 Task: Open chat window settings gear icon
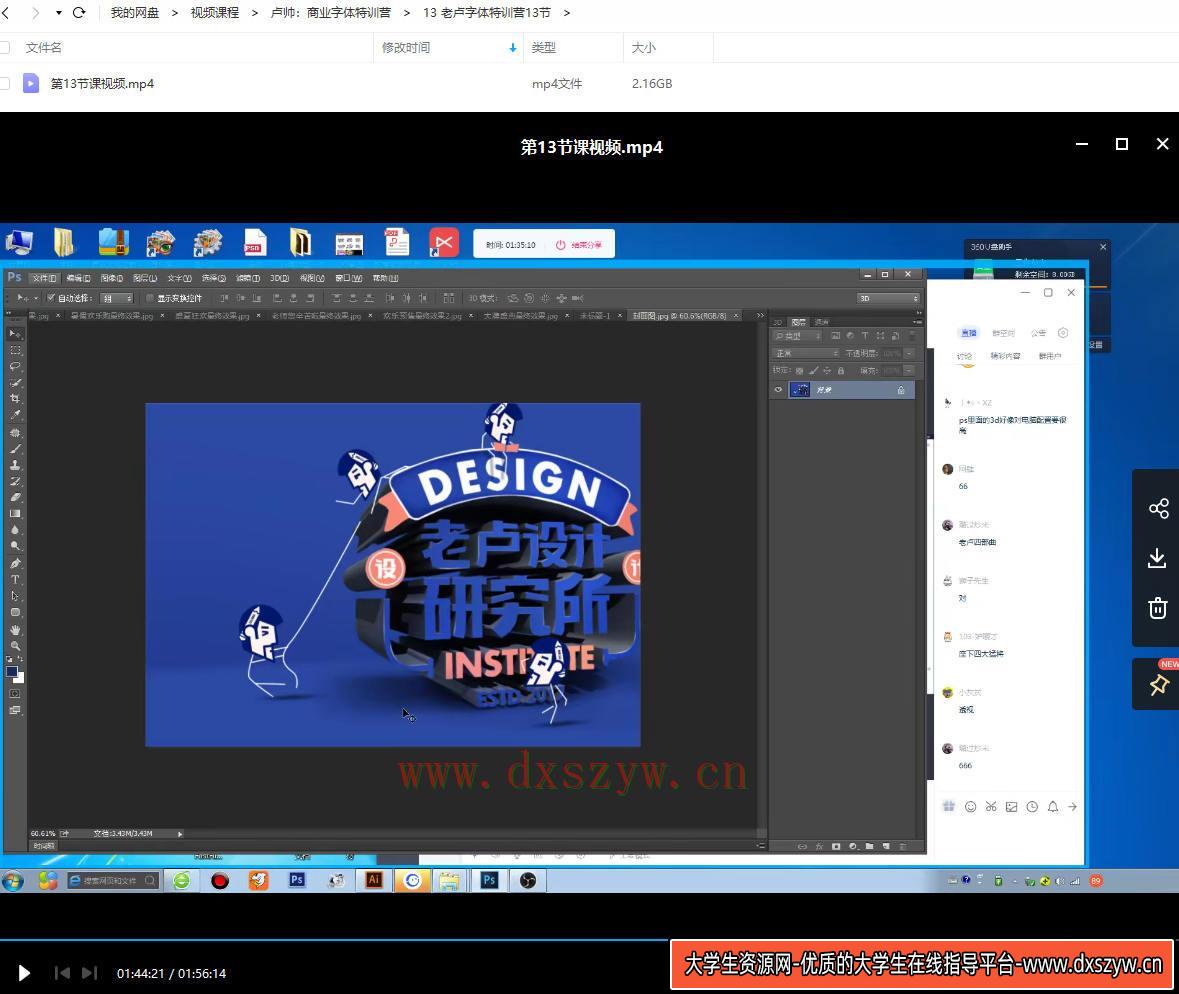click(x=1062, y=333)
